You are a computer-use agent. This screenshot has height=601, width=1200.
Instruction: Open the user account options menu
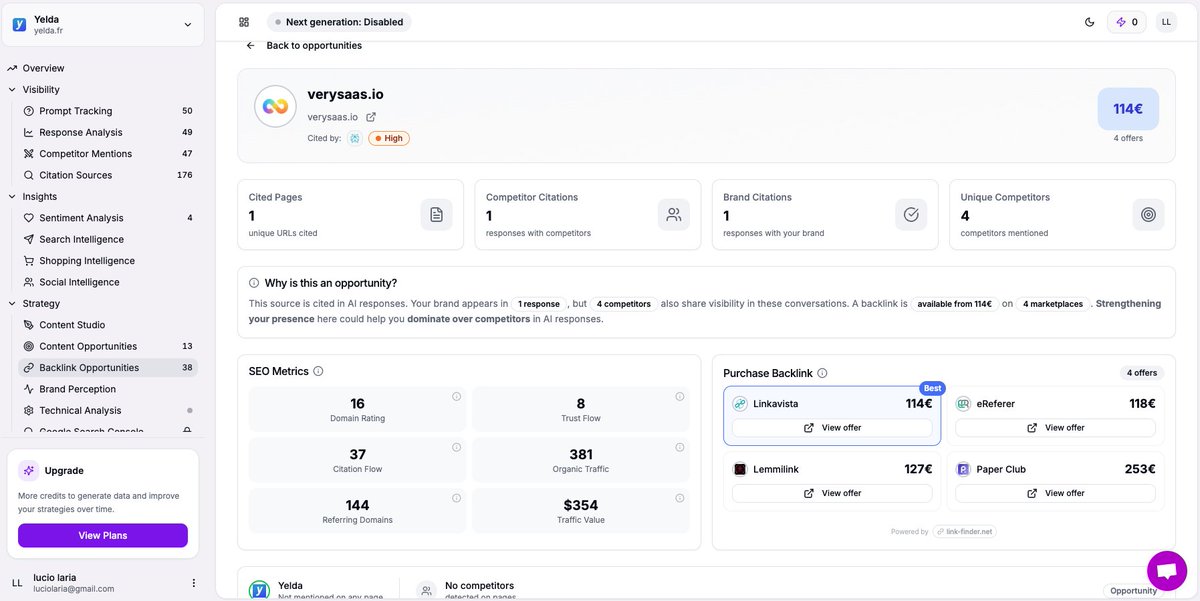tap(193, 583)
